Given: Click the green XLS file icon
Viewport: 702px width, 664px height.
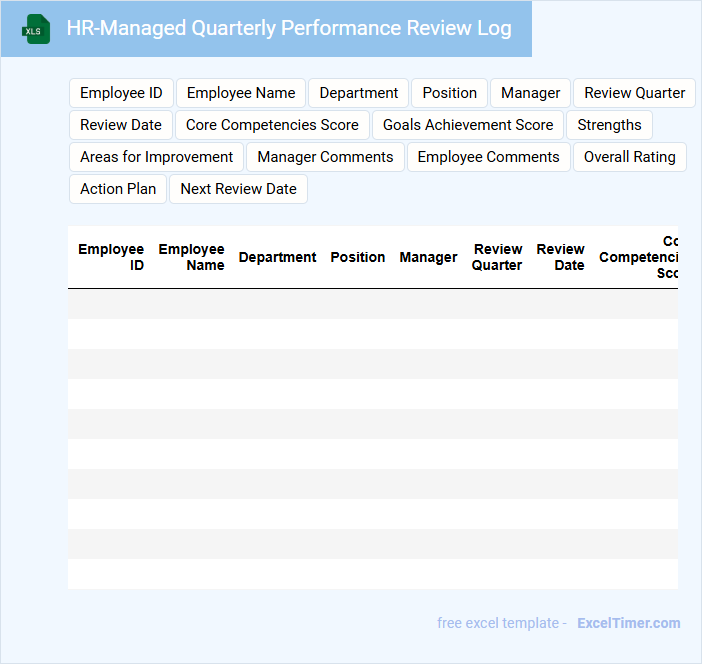Looking at the screenshot, I should 36,29.
